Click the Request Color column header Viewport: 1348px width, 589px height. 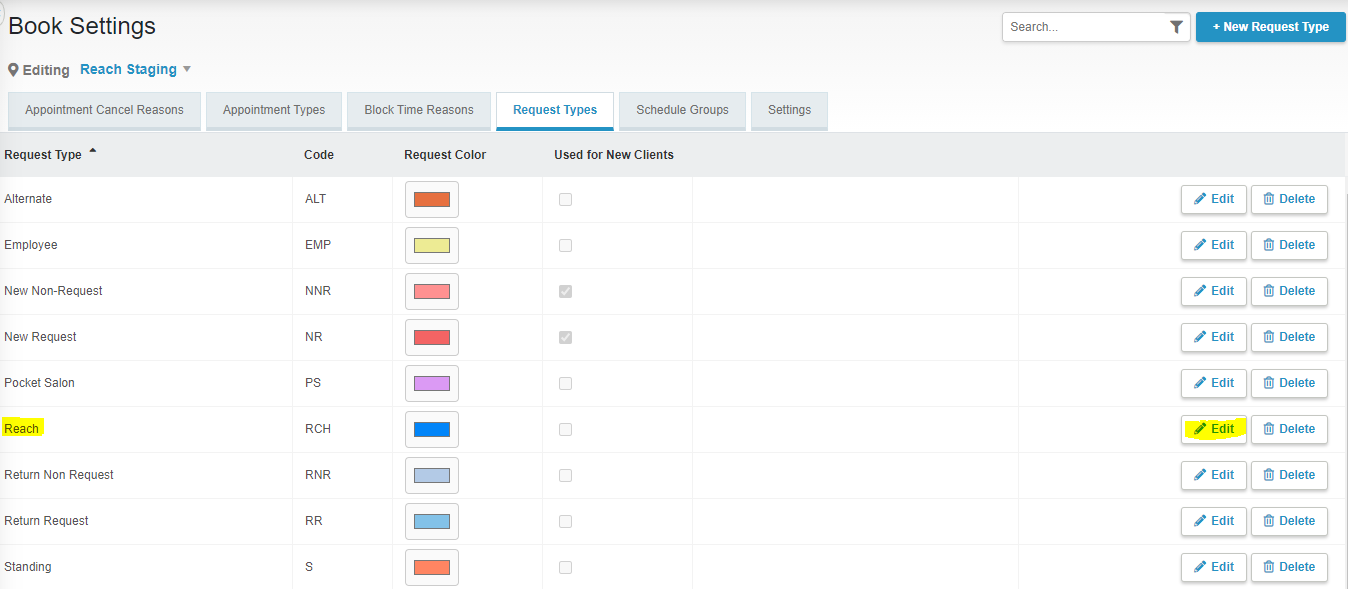[445, 155]
